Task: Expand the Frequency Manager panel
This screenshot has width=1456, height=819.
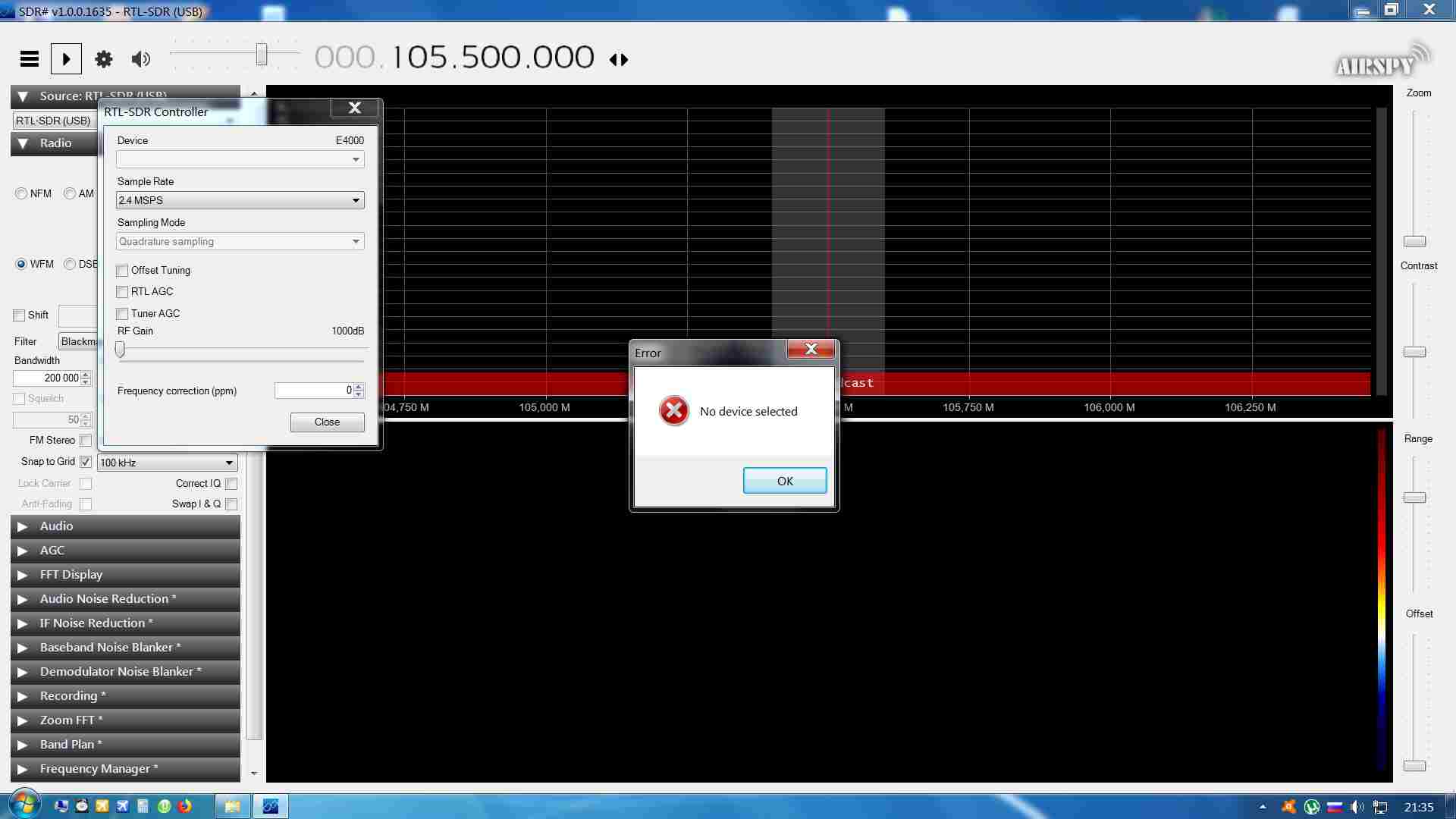Action: (125, 769)
